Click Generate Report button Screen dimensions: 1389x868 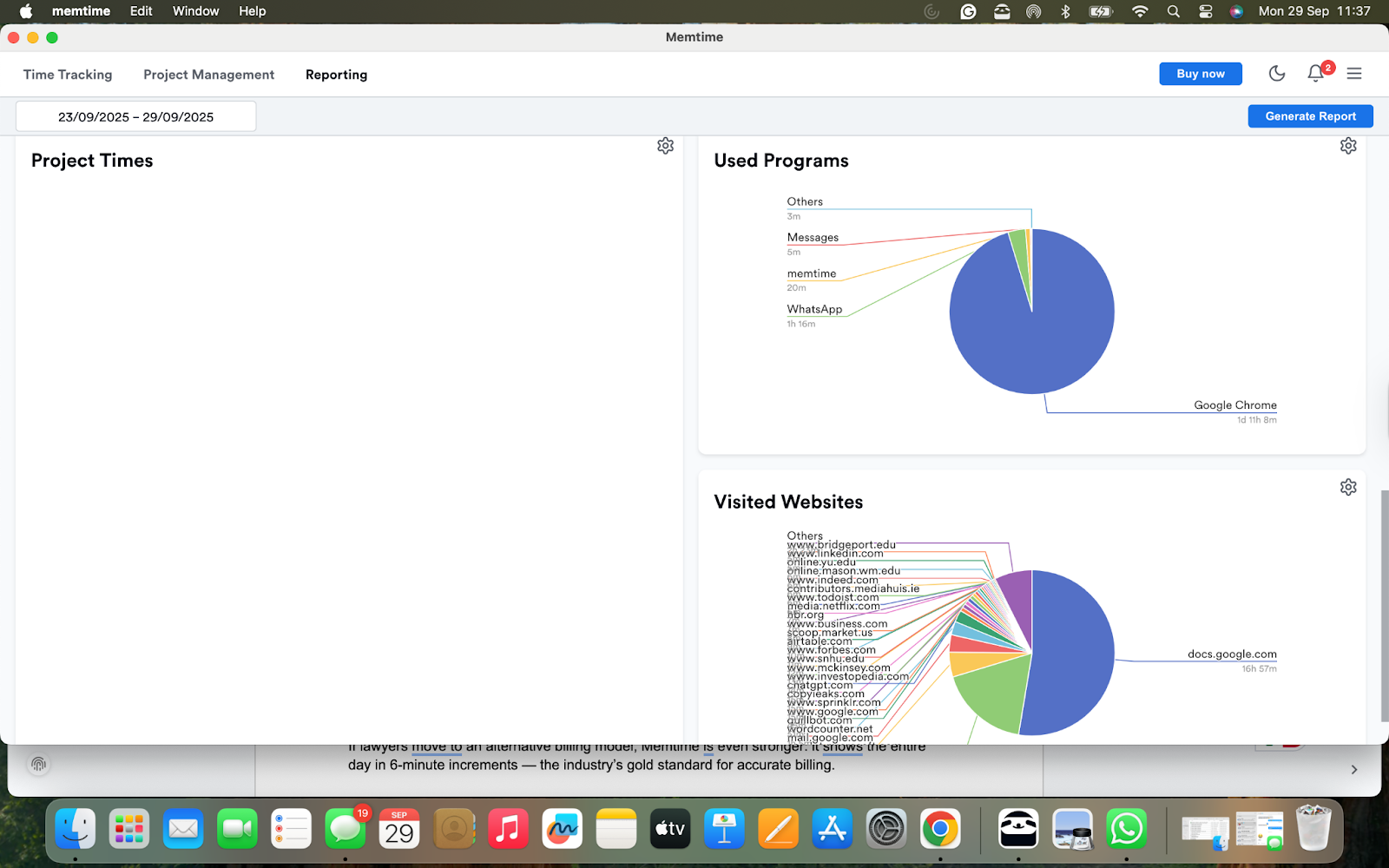pyautogui.click(x=1310, y=116)
